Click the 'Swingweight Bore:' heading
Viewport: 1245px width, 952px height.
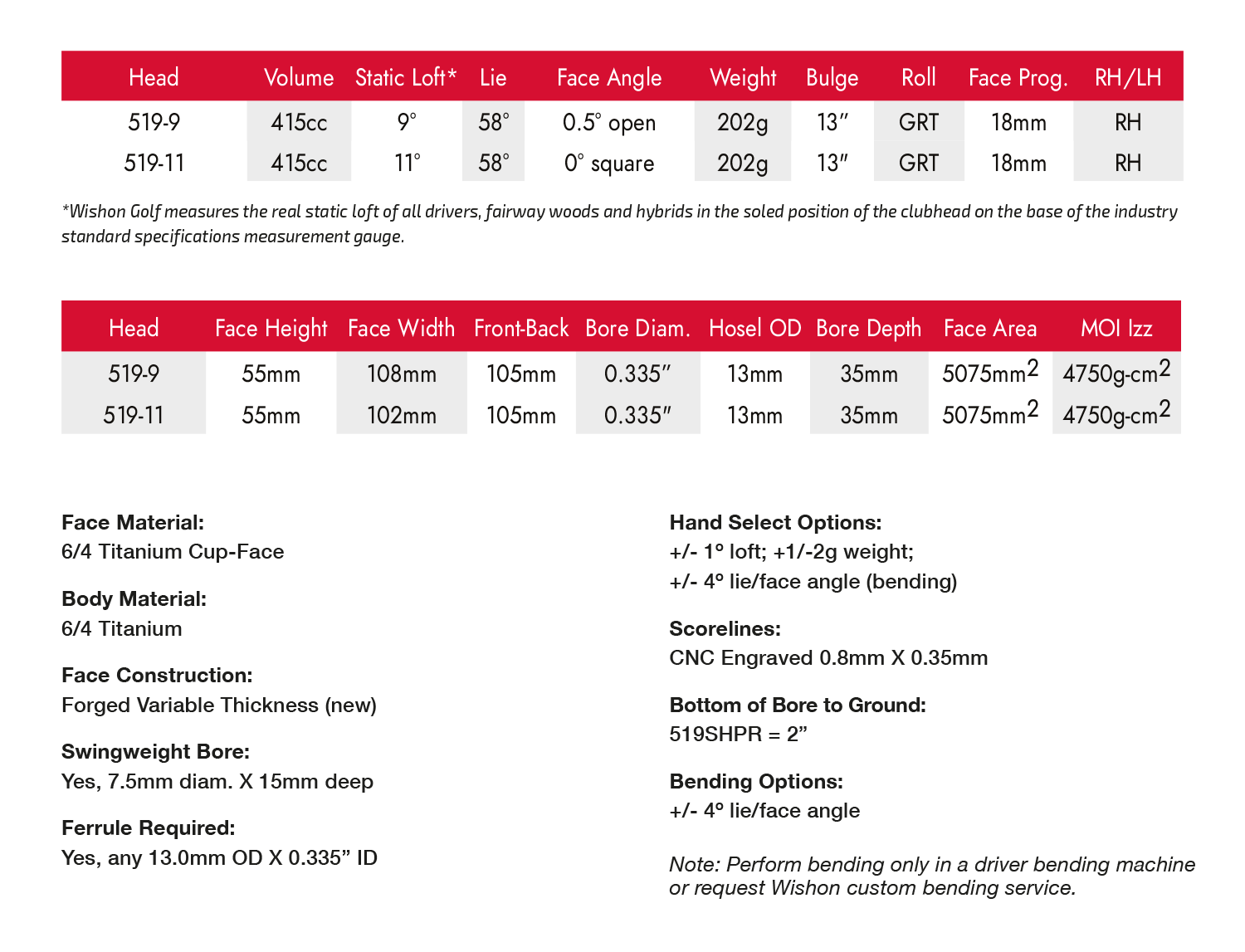click(x=156, y=751)
